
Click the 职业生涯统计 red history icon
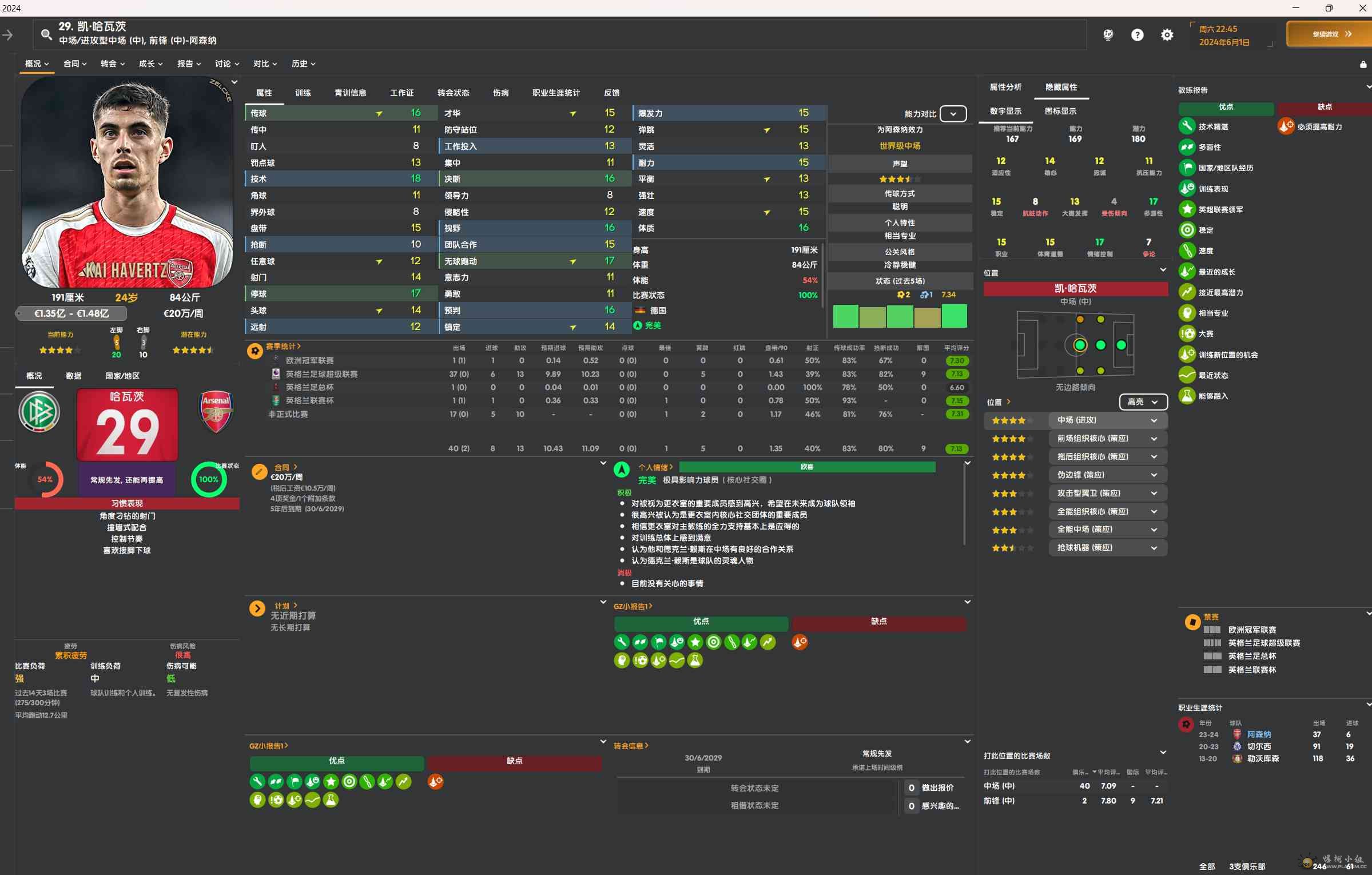click(1186, 725)
